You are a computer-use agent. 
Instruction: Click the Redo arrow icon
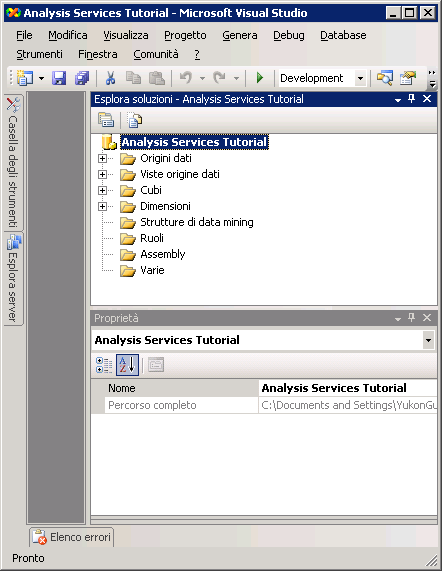(220, 78)
